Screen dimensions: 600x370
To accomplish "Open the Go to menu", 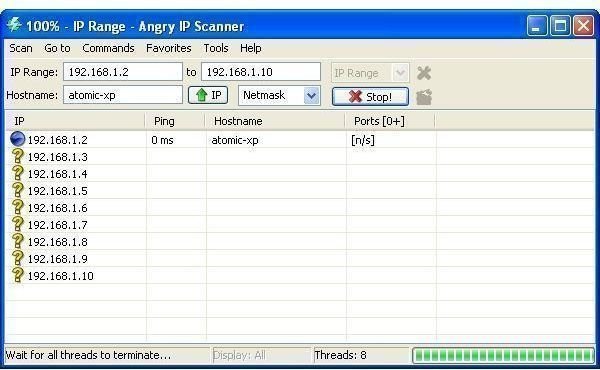I will [57, 48].
